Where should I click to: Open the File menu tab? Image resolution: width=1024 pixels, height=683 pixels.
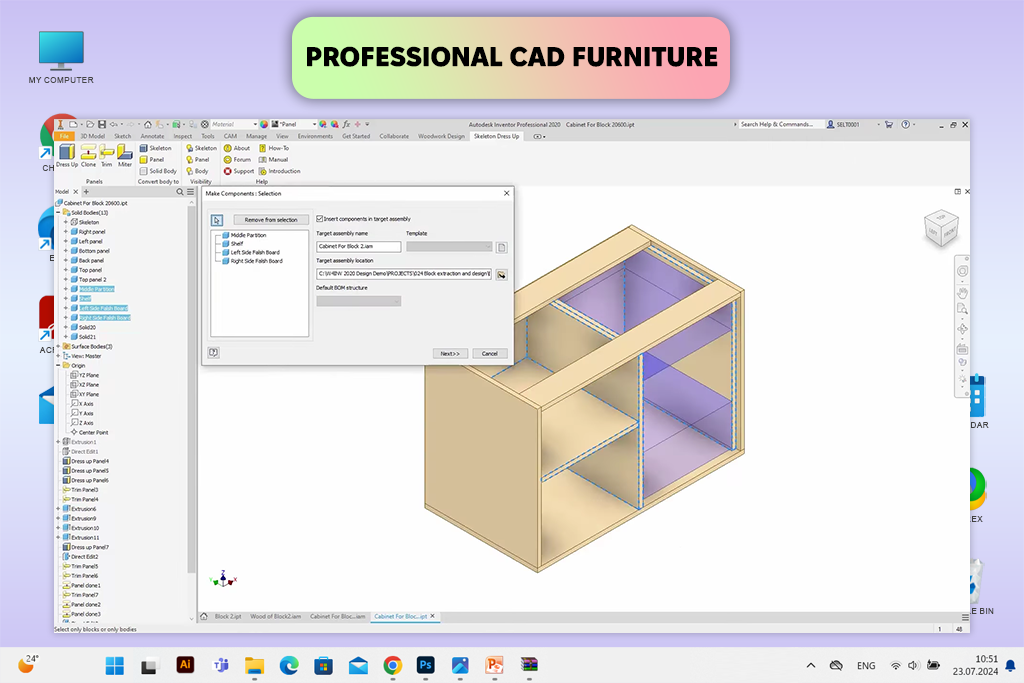64,136
